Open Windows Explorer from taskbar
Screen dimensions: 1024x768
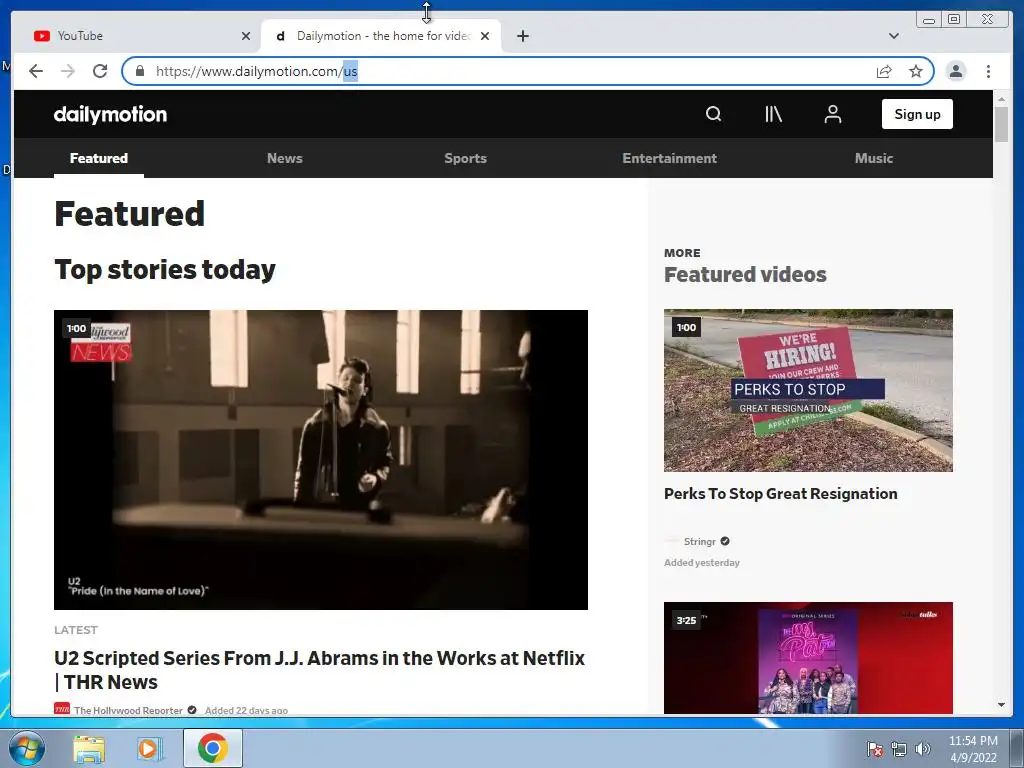pyautogui.click(x=89, y=748)
